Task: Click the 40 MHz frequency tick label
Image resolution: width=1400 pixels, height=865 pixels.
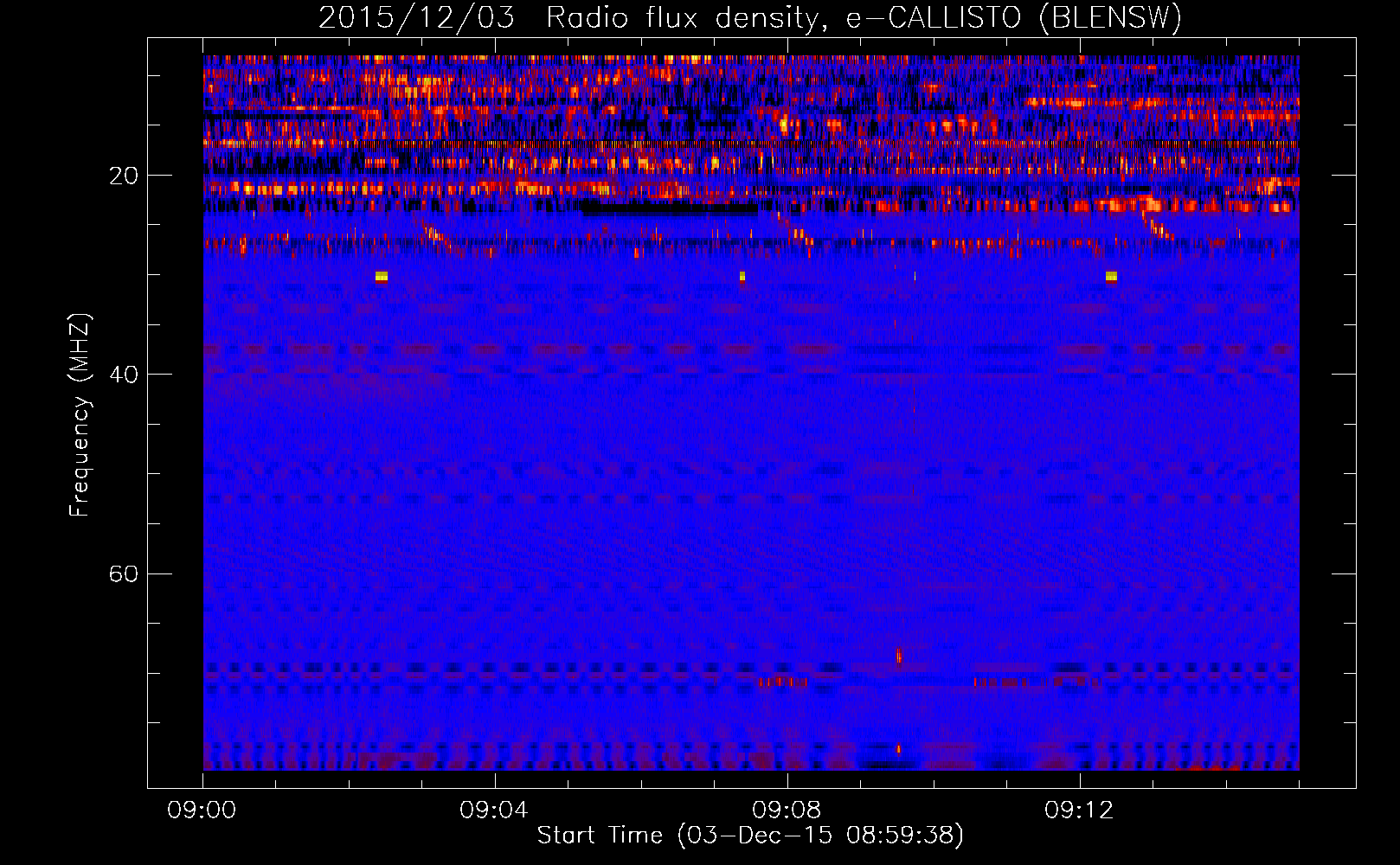Action: (x=124, y=375)
